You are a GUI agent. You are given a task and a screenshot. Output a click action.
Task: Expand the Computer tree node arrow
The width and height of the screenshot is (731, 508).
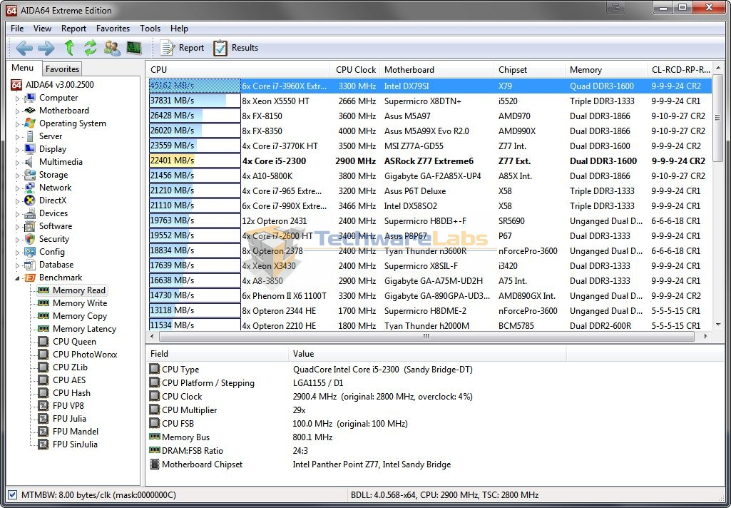pyautogui.click(x=17, y=98)
